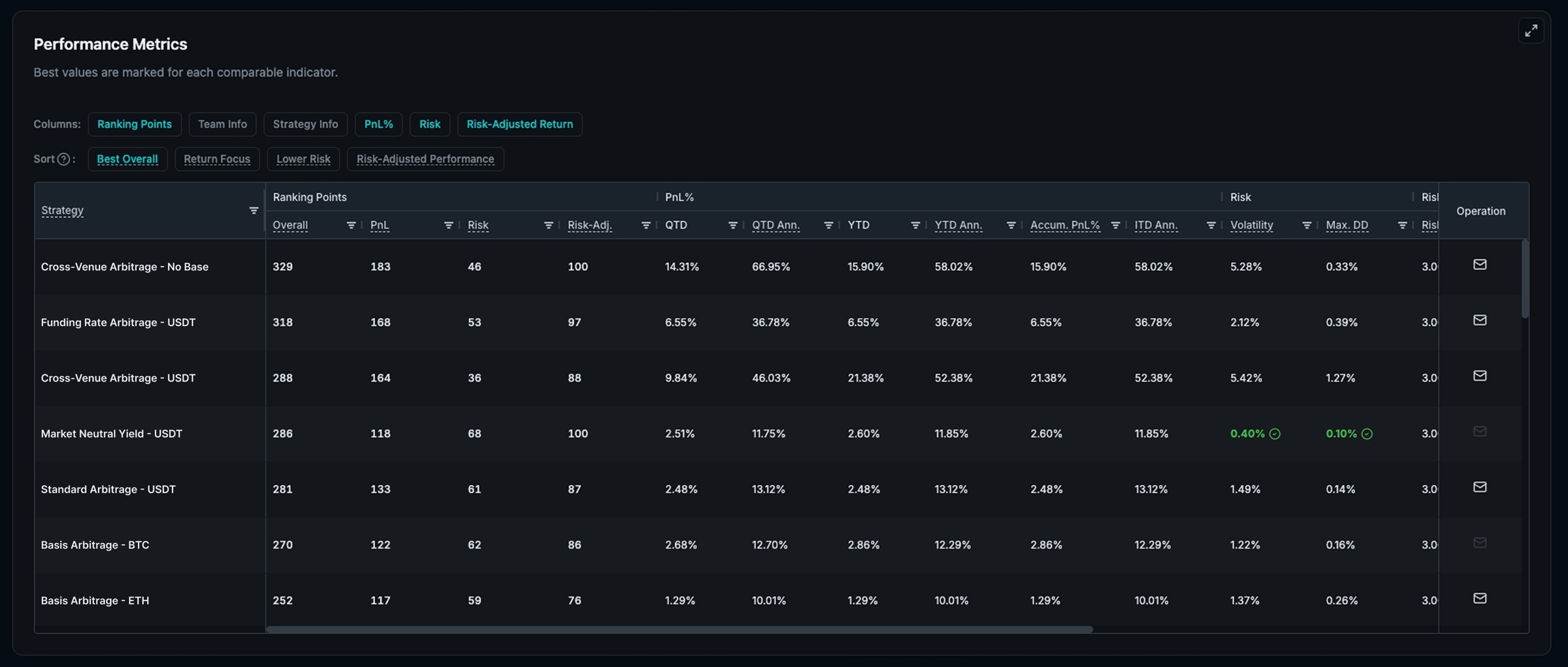The height and width of the screenshot is (667, 1568).
Task: Click the Overall score 329 cell
Action: (x=283, y=267)
